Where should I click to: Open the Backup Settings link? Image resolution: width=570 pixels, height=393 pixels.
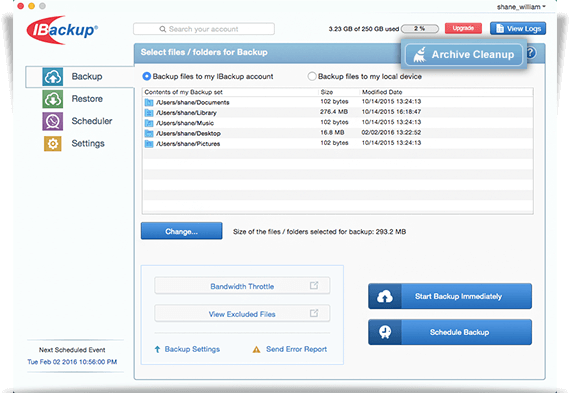click(192, 349)
